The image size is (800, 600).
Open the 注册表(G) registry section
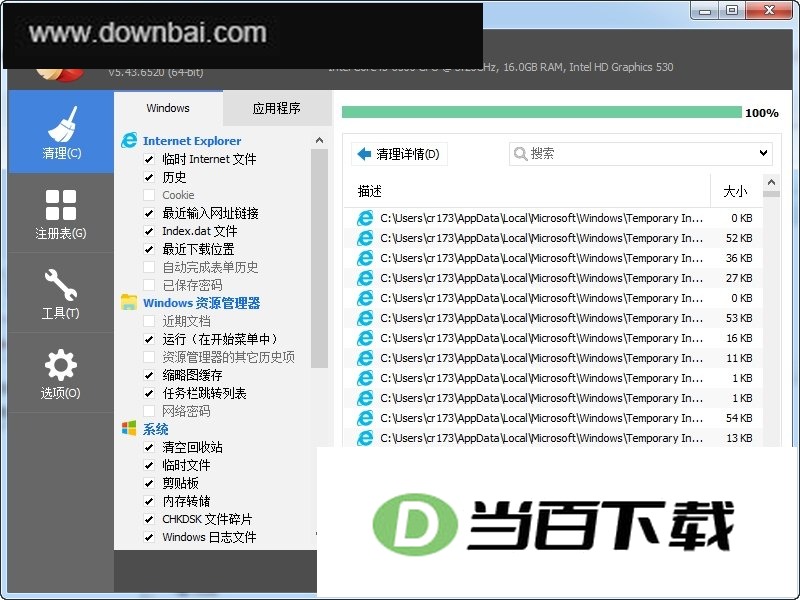(x=61, y=213)
